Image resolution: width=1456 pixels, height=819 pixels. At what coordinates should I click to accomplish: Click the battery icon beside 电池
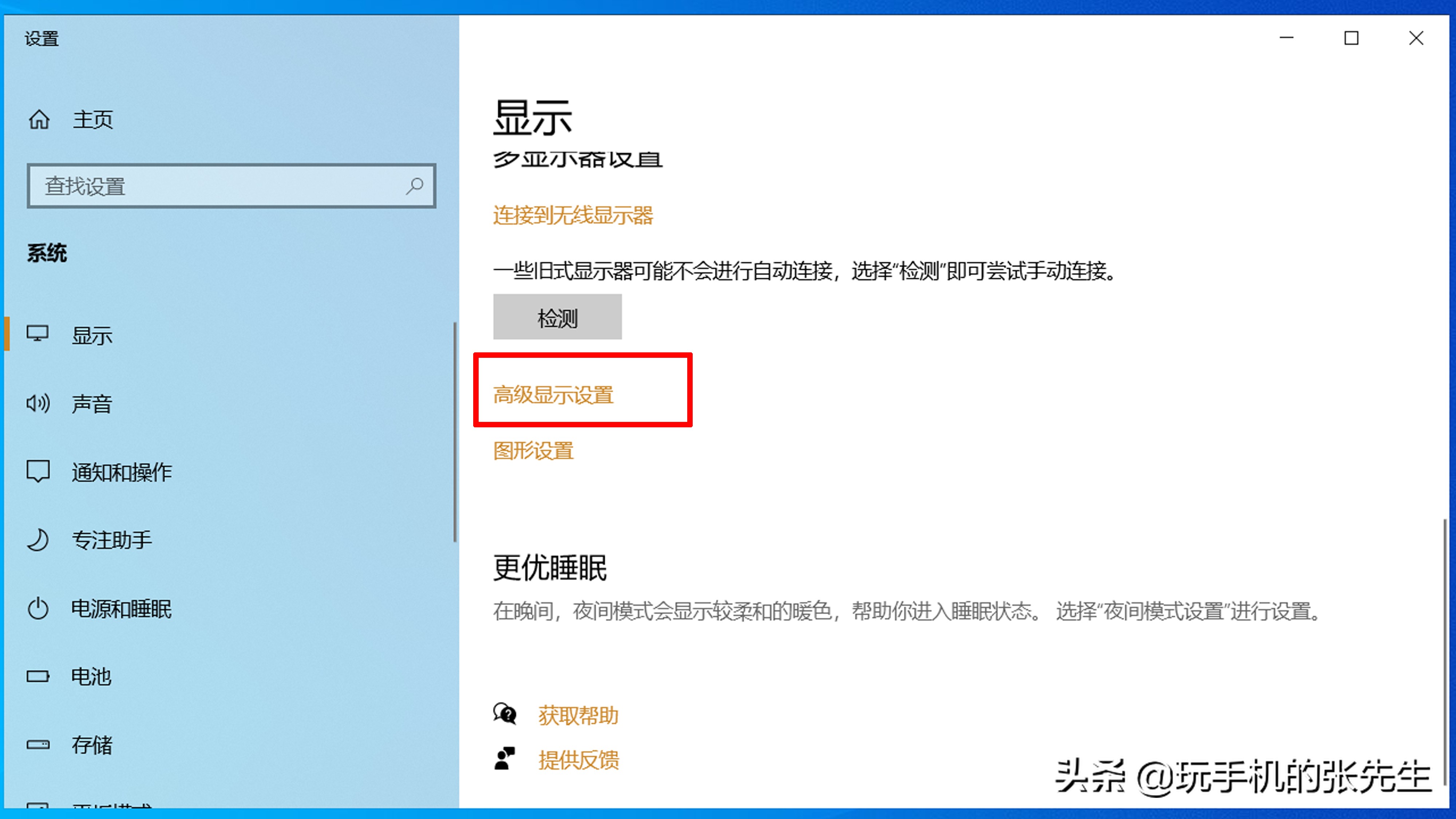click(x=38, y=676)
